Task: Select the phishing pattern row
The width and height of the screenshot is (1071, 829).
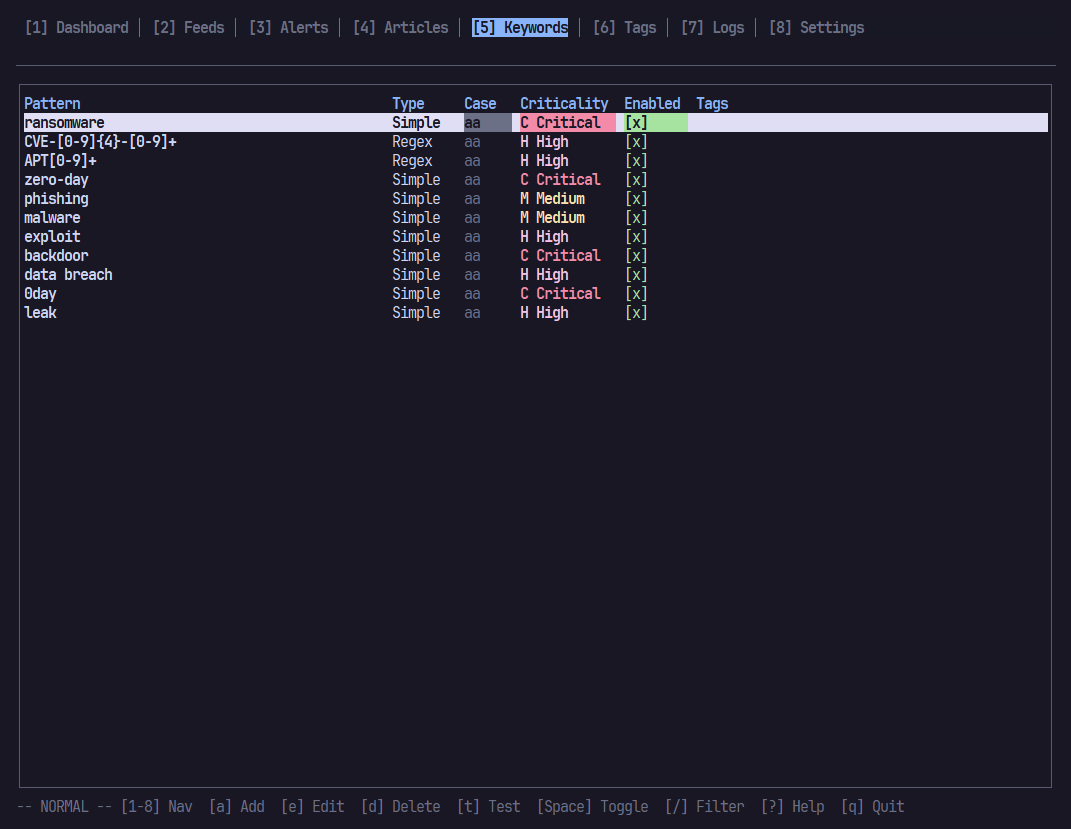Action: pyautogui.click(x=536, y=199)
